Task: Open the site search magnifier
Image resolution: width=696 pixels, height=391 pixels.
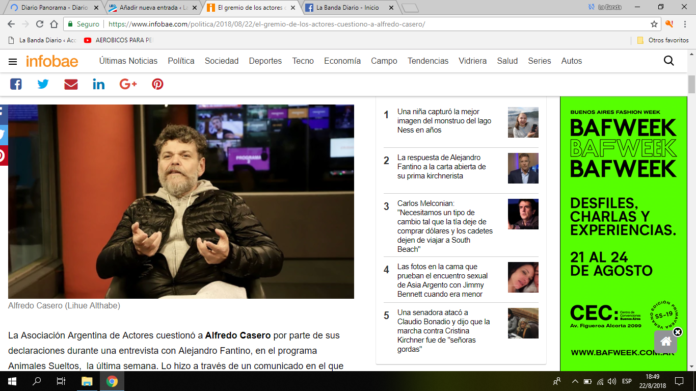Action: pyautogui.click(x=668, y=61)
